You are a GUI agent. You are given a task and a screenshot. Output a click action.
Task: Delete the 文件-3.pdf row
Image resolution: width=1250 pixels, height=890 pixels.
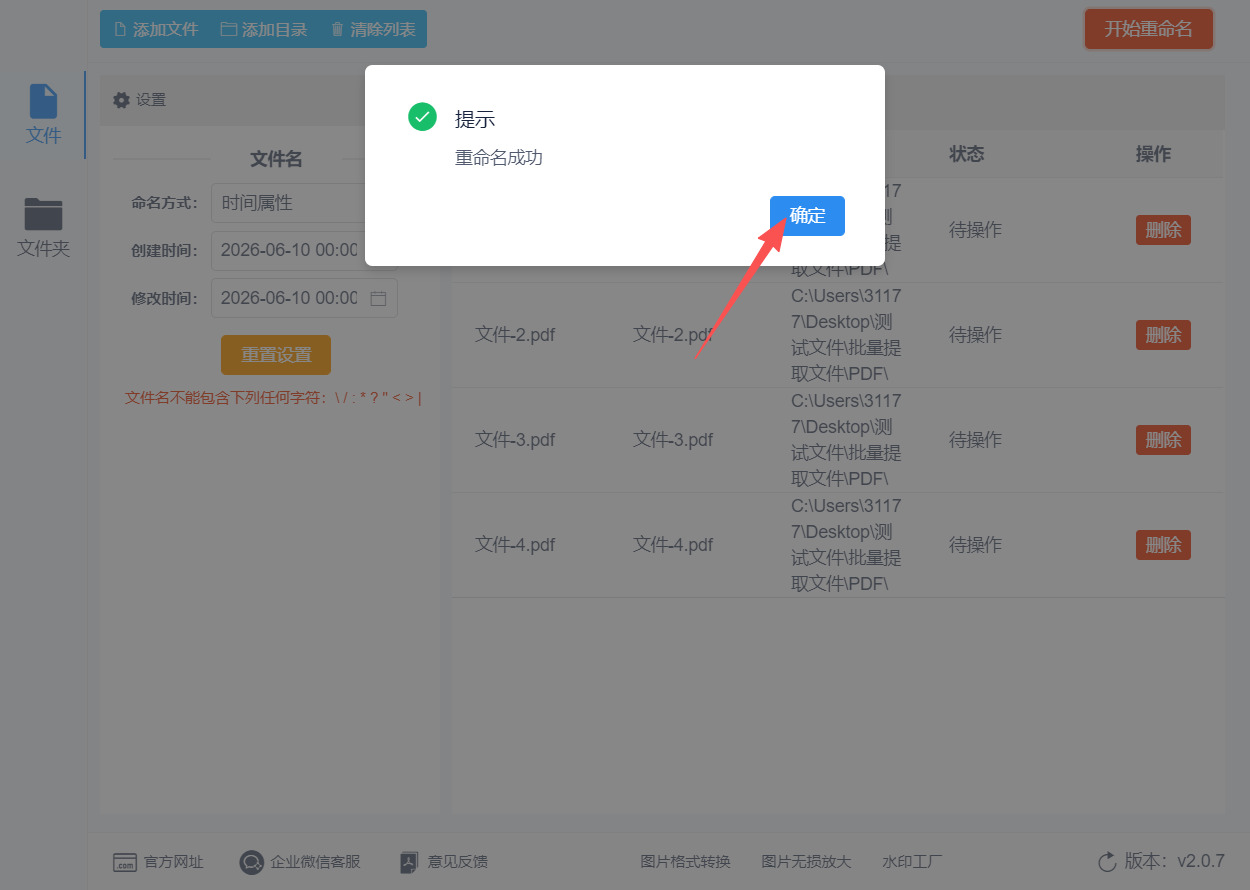1163,440
